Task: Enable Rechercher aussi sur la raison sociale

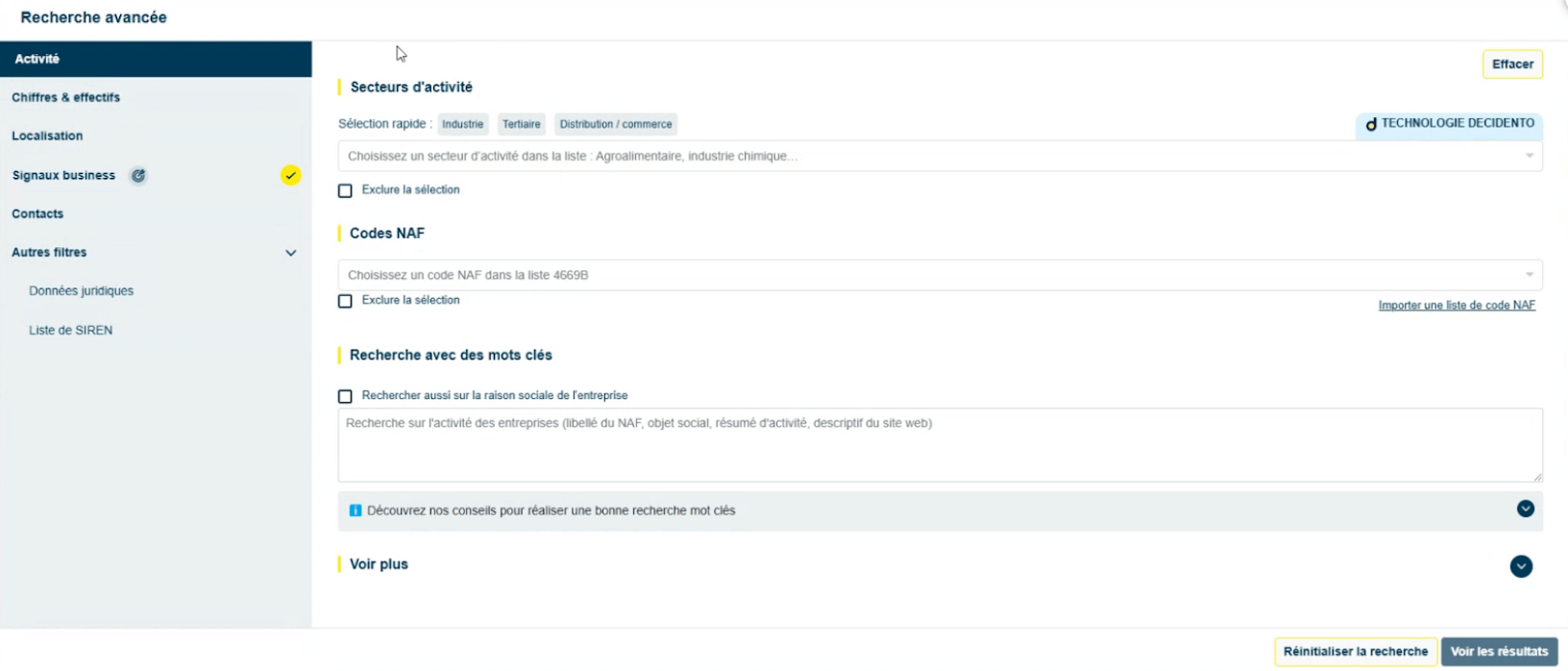Action: [345, 396]
